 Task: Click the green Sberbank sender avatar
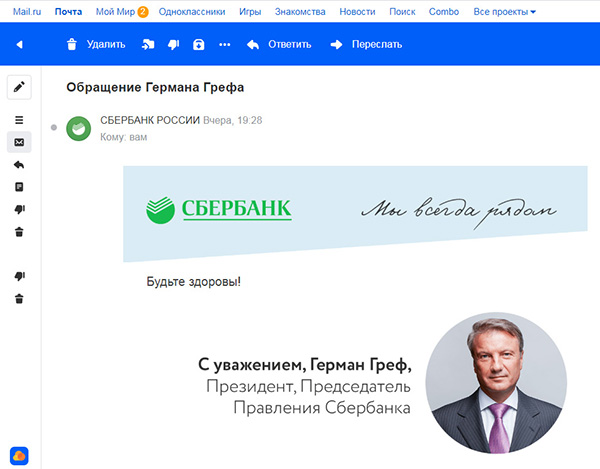click(78, 129)
